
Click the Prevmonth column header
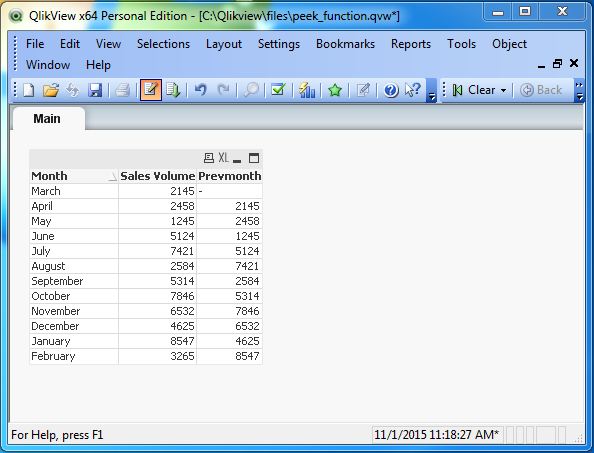(230, 176)
